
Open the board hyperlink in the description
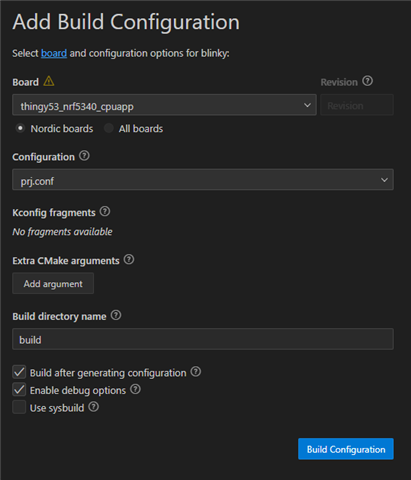tap(54, 53)
